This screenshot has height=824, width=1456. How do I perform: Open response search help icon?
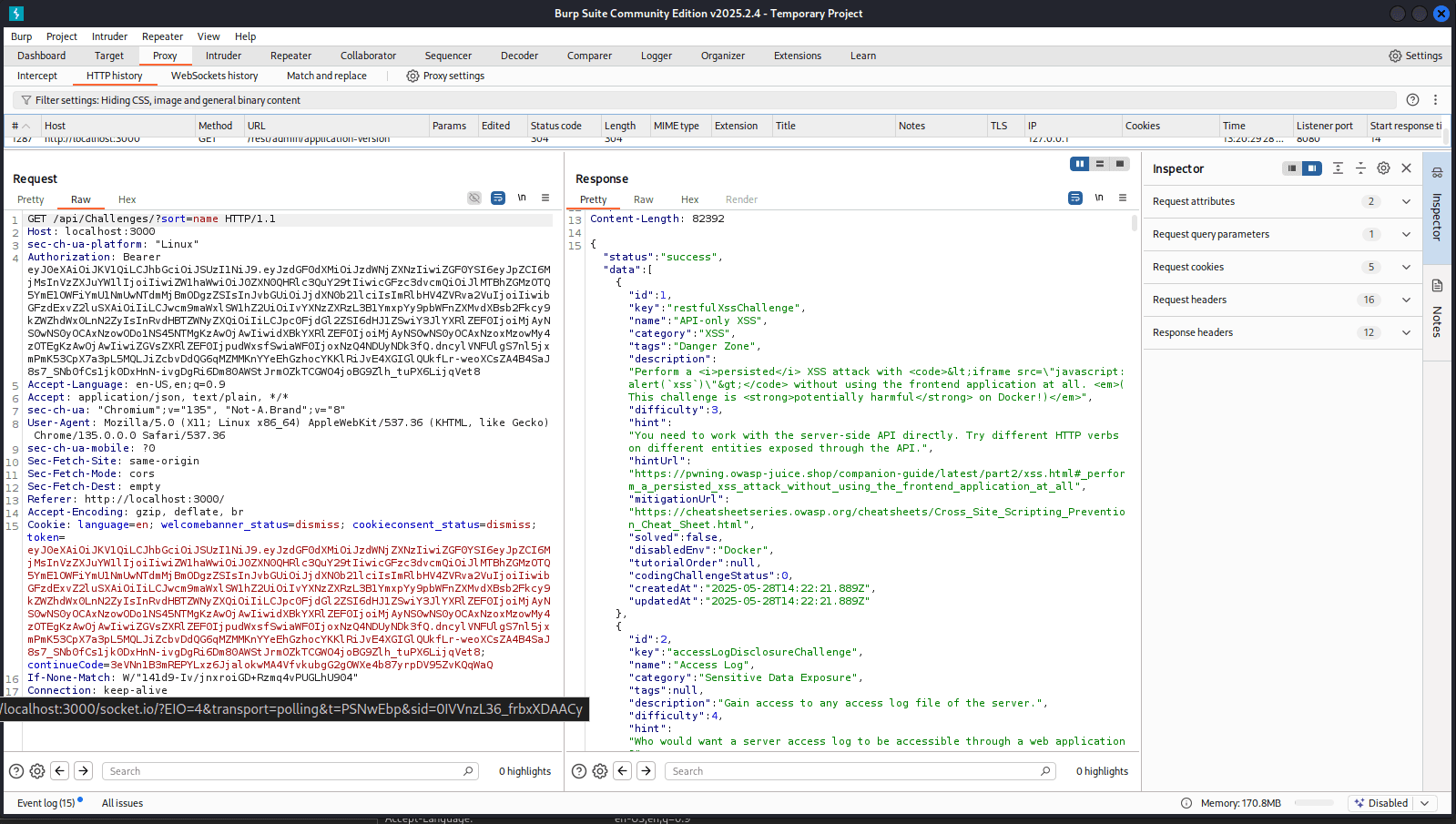click(x=579, y=771)
